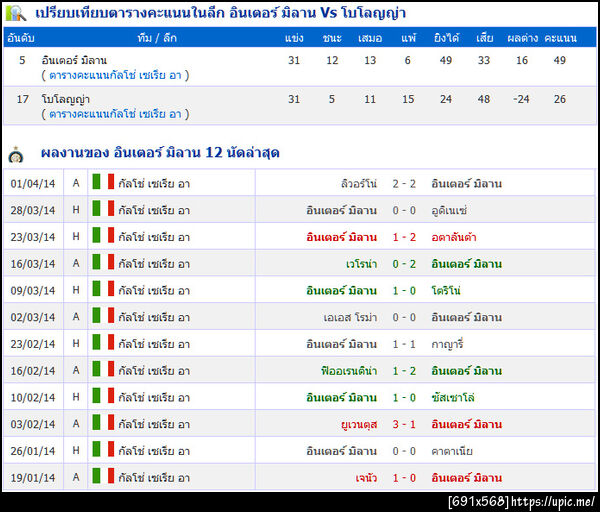The image size is (600, 512).
Task: Click the date 26/01/14
Action: point(33,452)
